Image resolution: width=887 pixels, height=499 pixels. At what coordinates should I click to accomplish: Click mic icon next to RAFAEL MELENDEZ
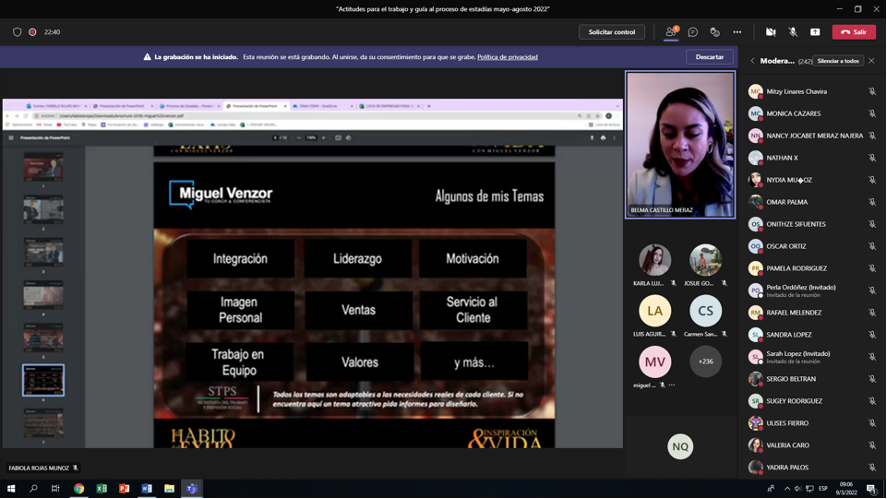[872, 312]
